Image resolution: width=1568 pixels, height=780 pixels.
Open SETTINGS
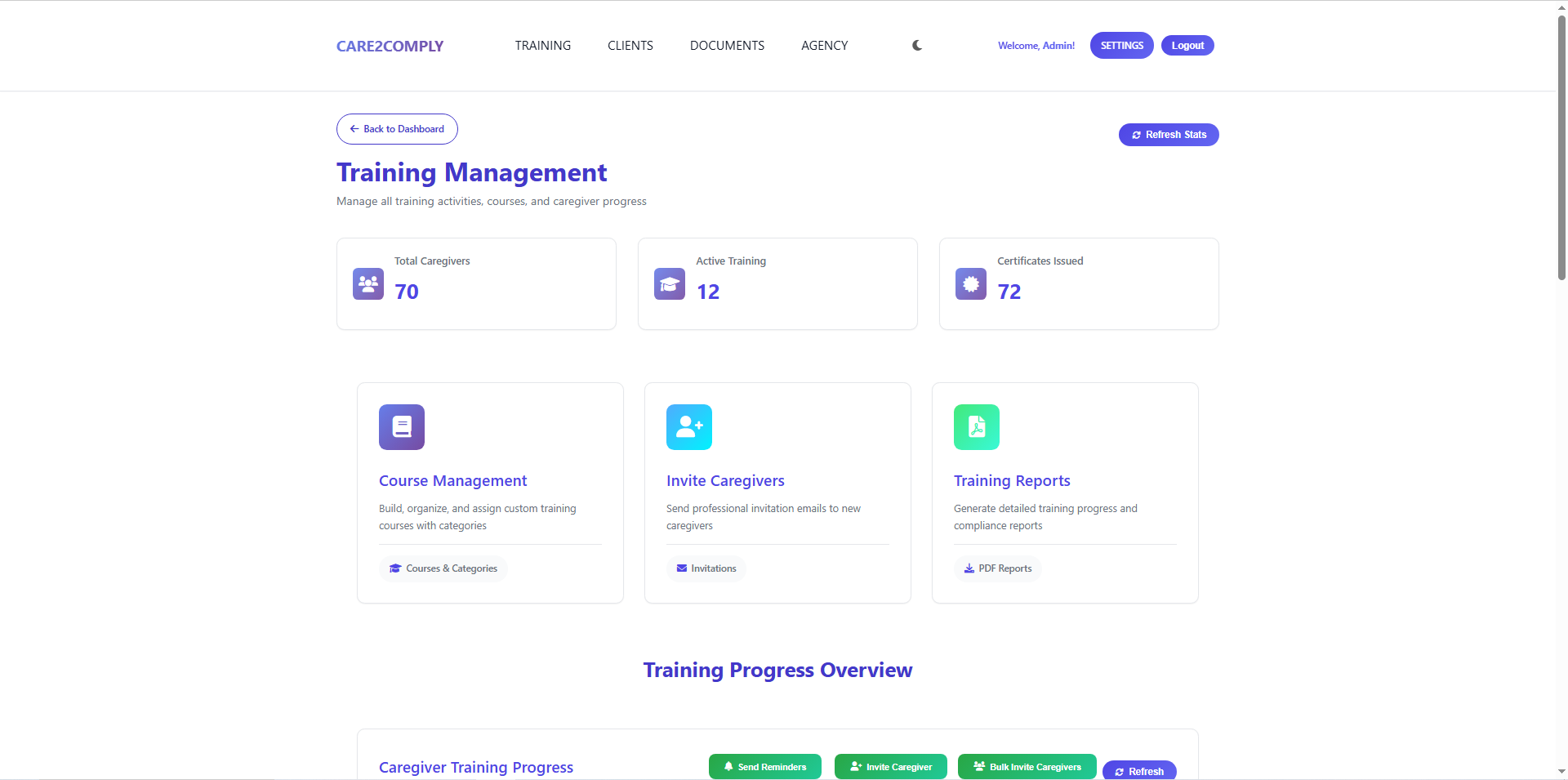coord(1120,46)
